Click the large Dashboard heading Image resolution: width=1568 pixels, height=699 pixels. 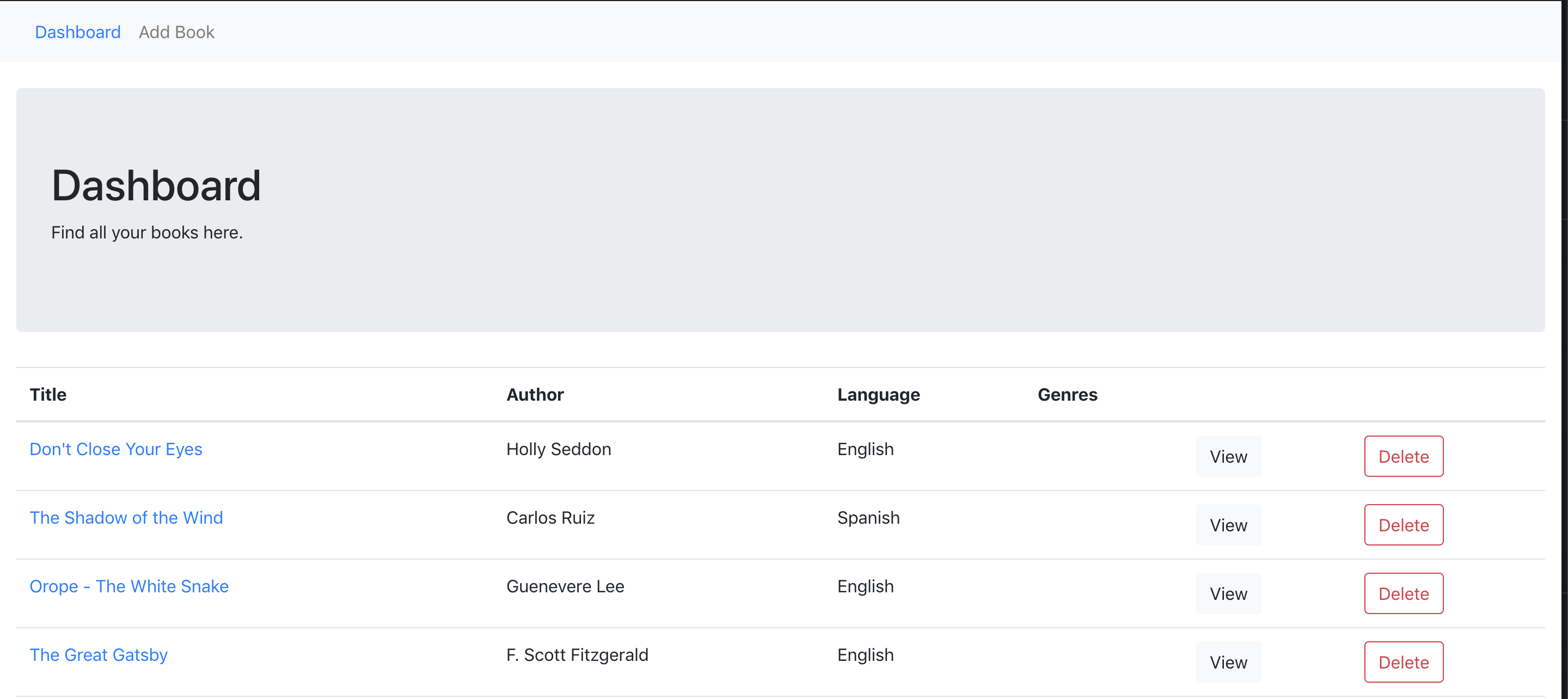coord(156,186)
